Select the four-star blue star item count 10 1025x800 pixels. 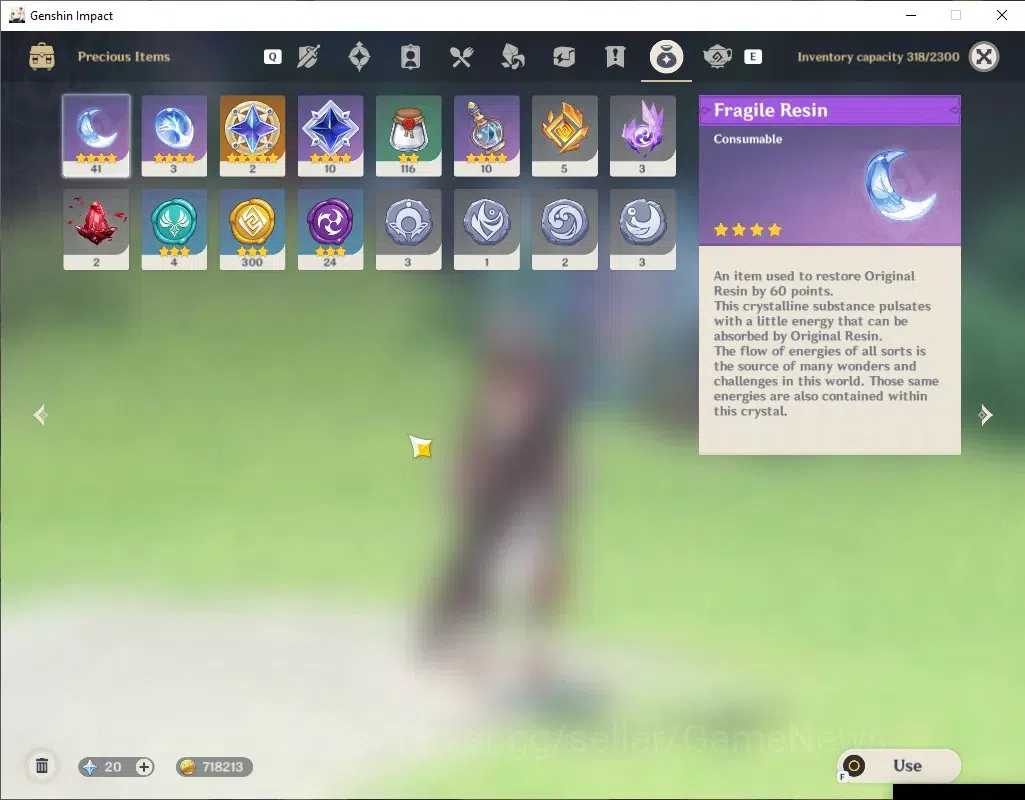[x=330, y=136]
